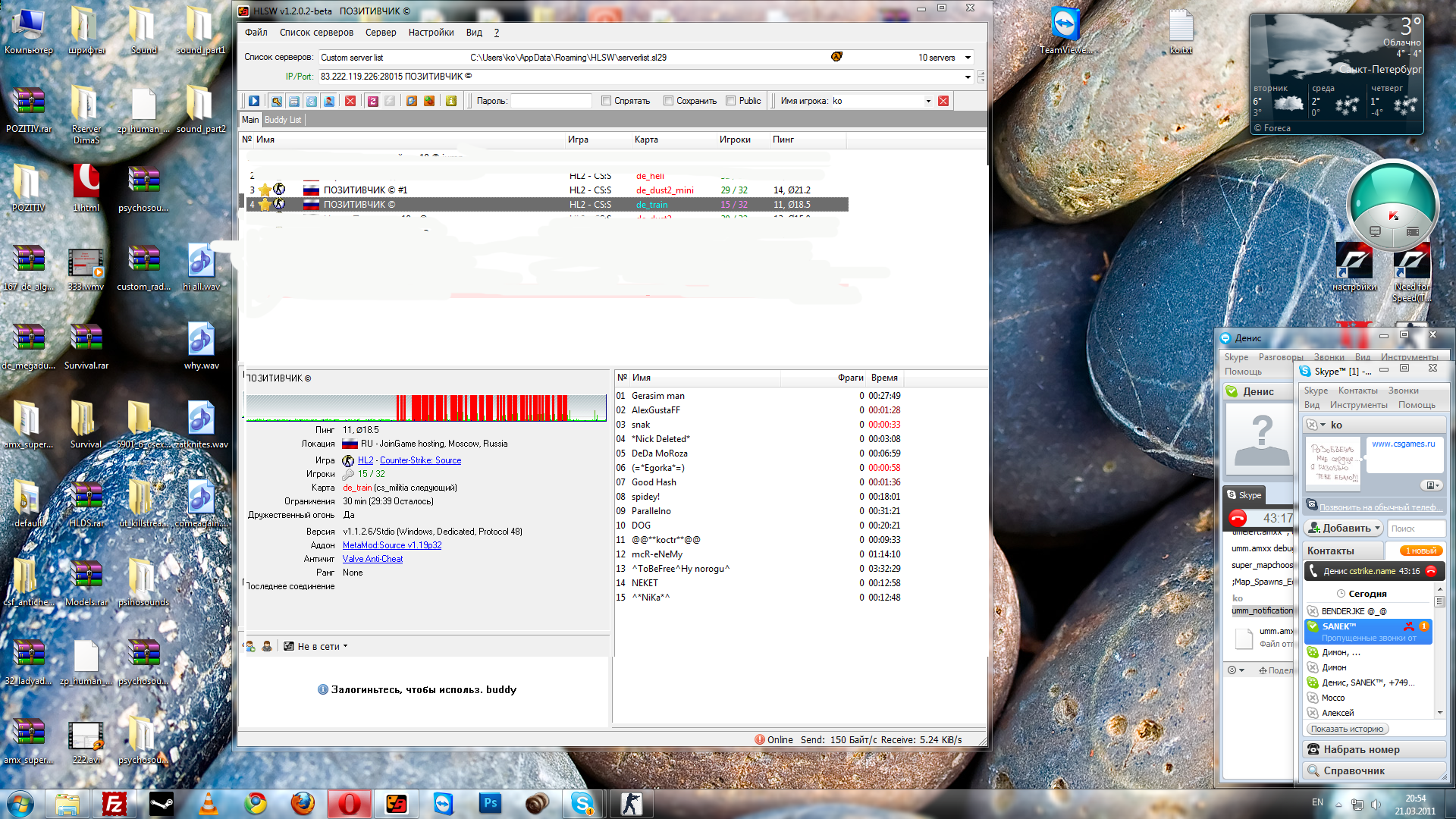Viewport: 1456px width, 819px height.
Task: Enable the Сохранить checkbox
Action: tap(668, 101)
